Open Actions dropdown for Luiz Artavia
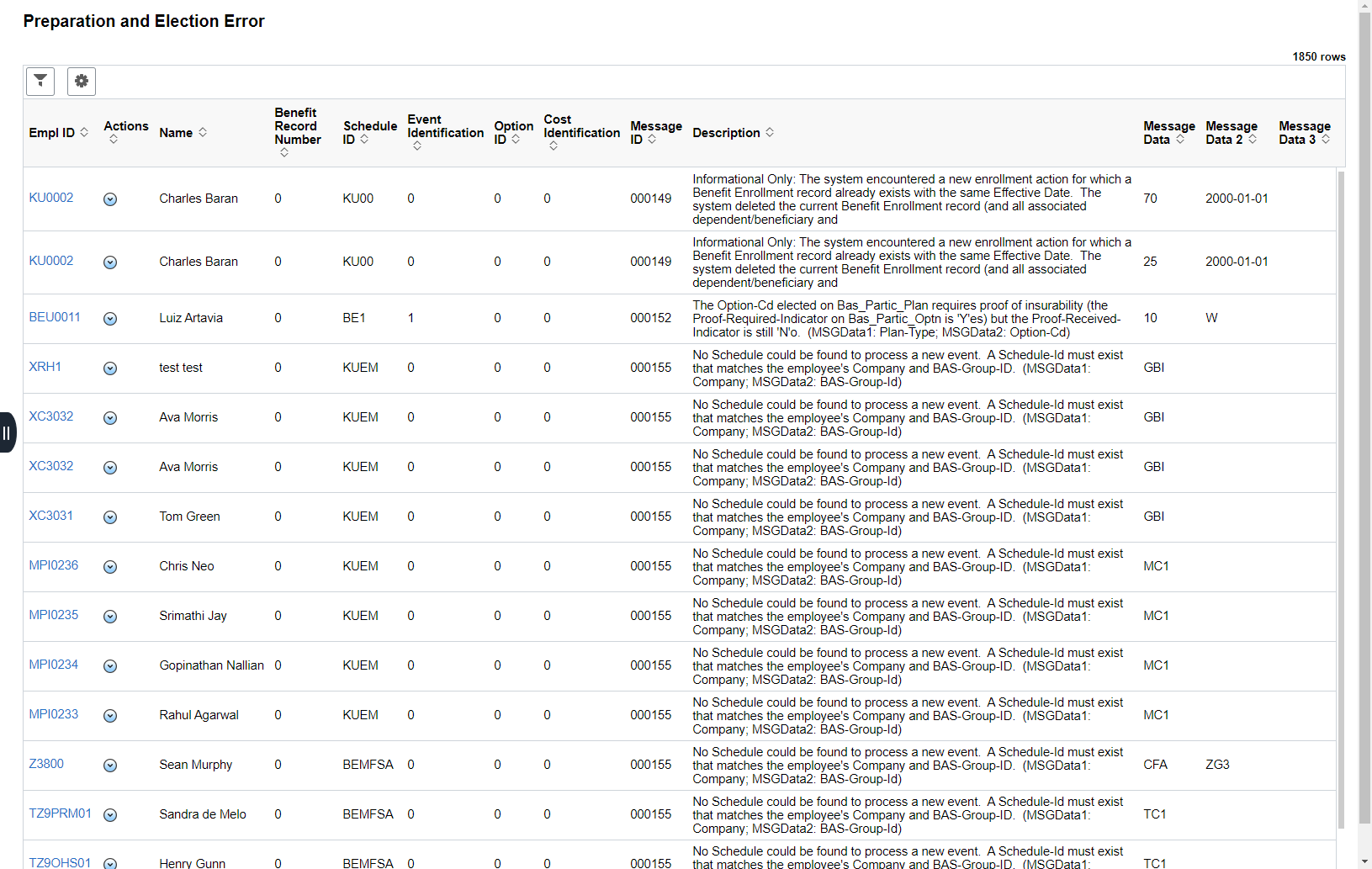 point(110,319)
